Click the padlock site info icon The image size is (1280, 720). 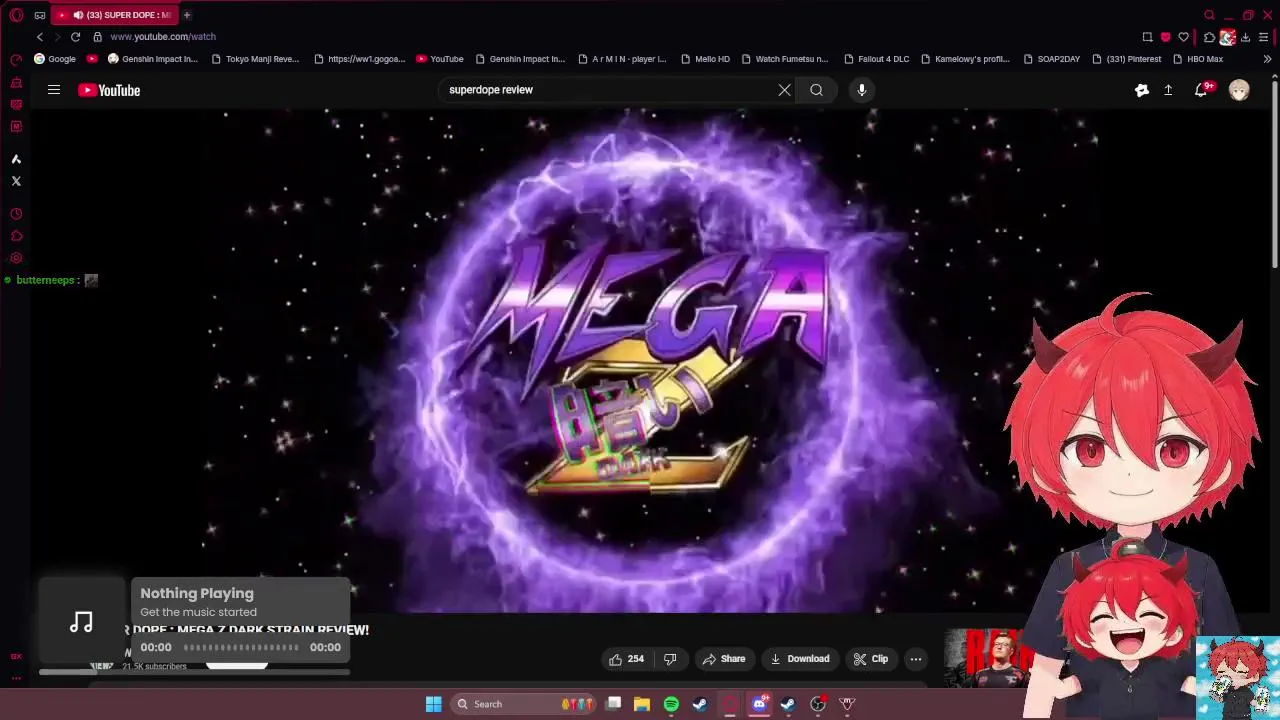[97, 37]
